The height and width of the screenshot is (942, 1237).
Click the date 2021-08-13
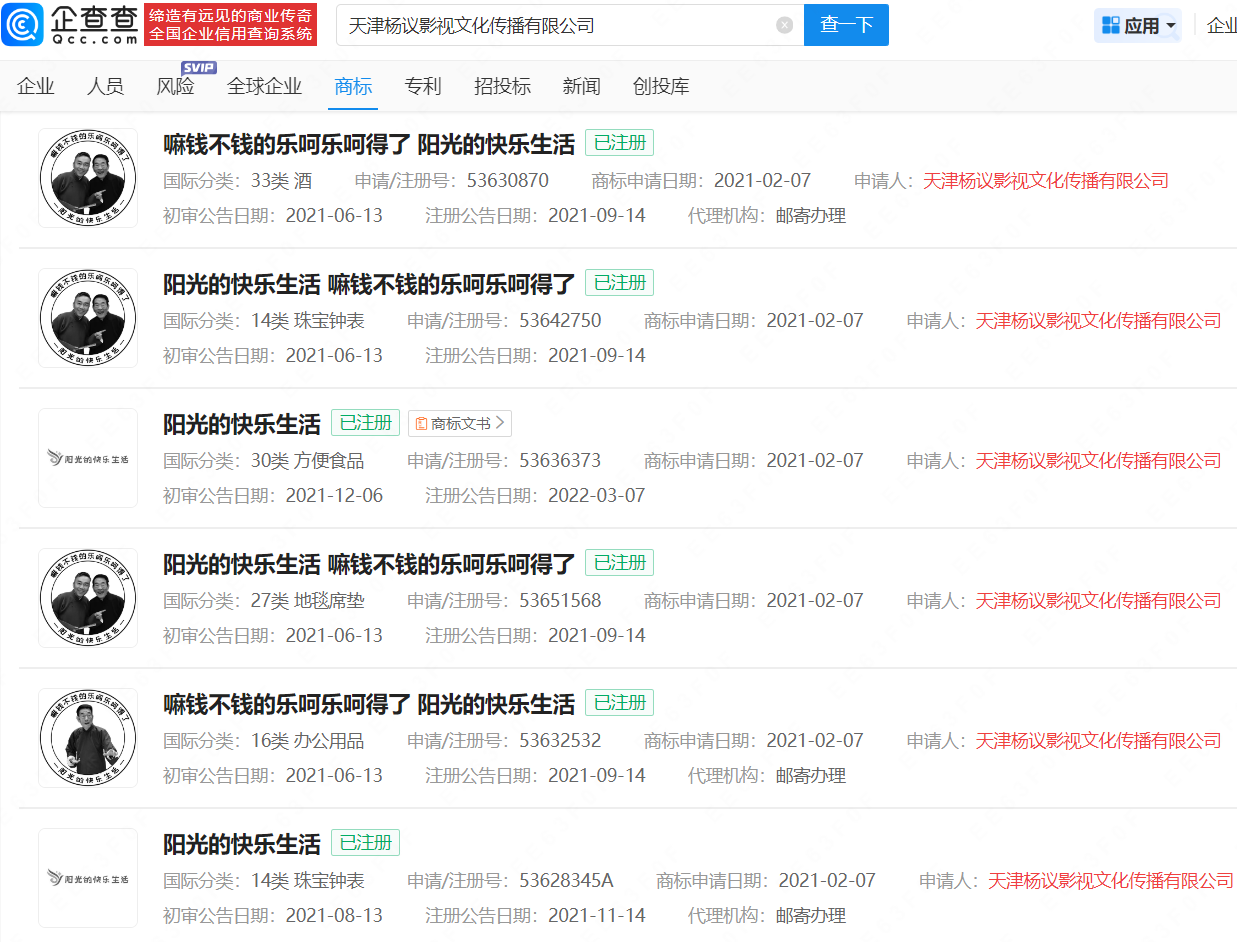[x=334, y=916]
